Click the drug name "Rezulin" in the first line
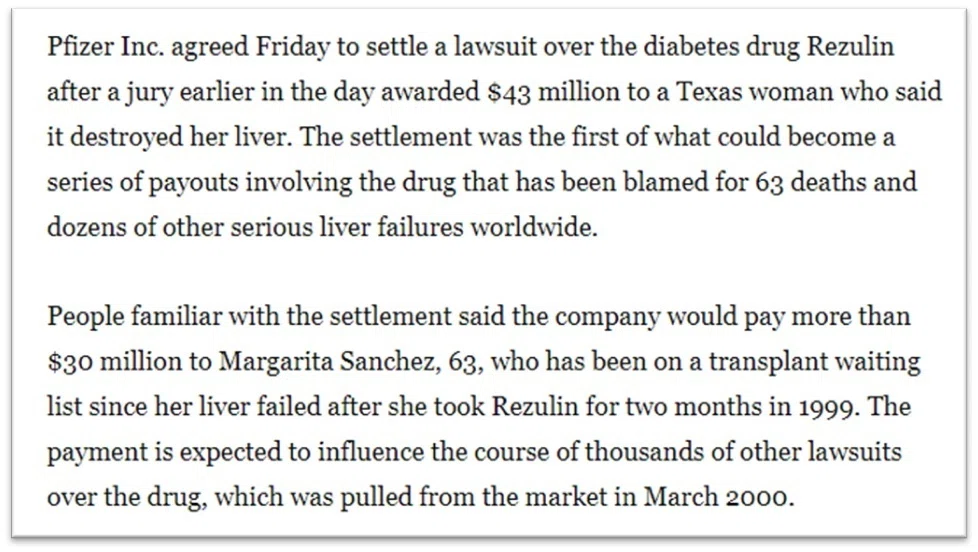Viewport: 978px width, 552px height. (x=850, y=47)
